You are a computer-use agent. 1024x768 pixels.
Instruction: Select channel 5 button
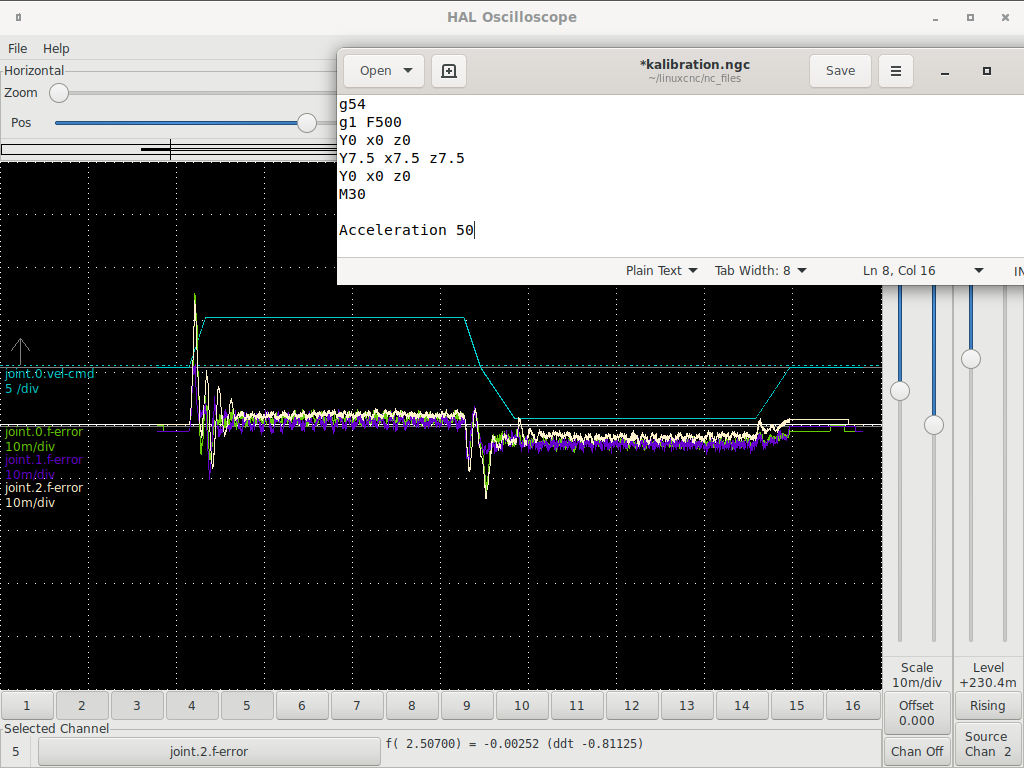click(246, 705)
